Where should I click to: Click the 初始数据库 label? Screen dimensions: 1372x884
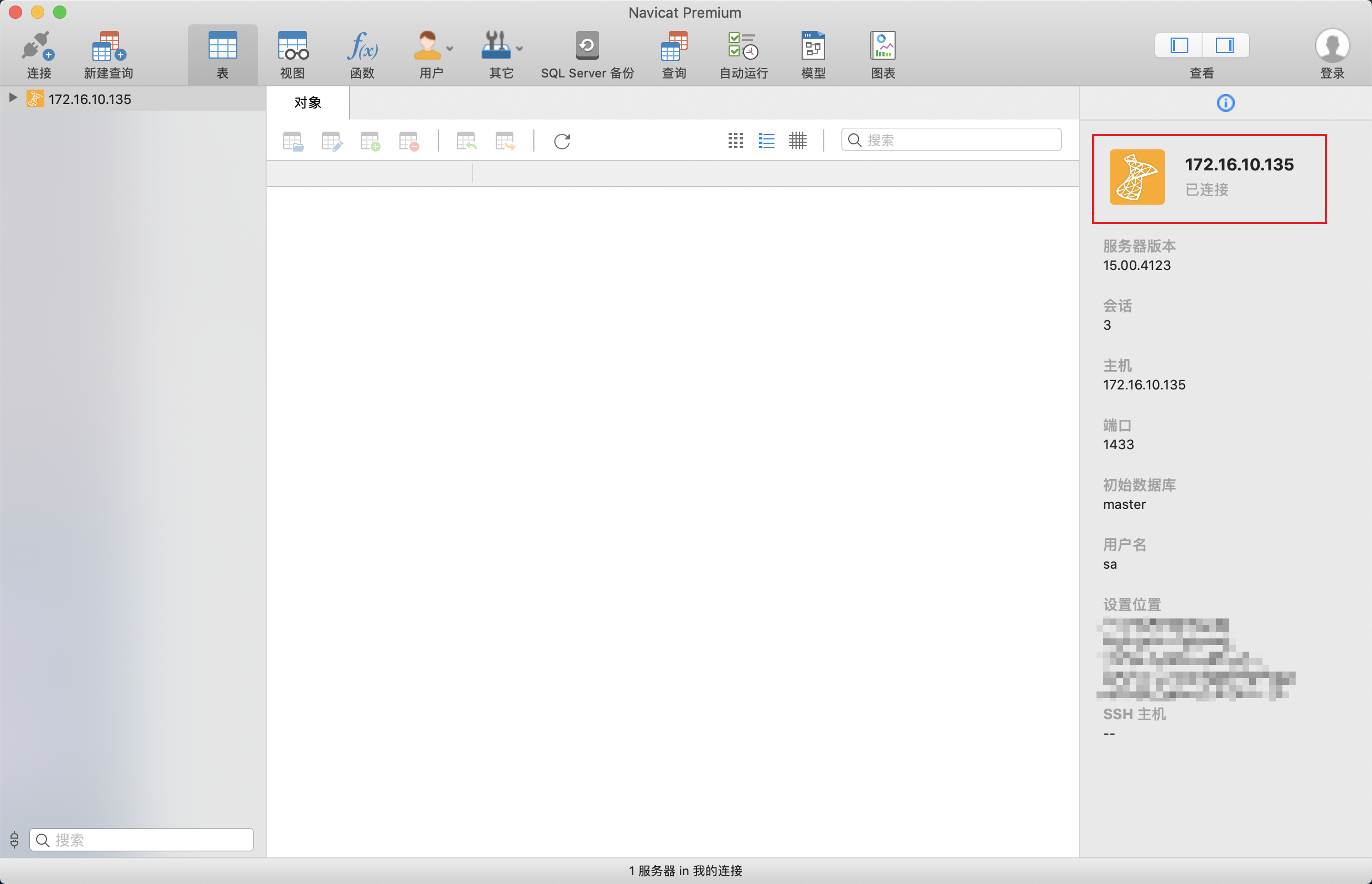point(1139,485)
